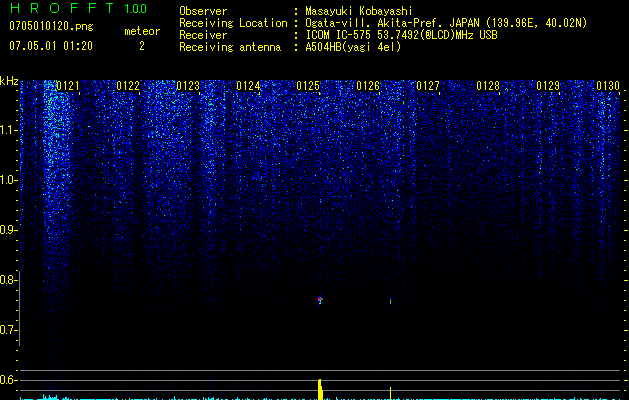Click the 0130 time marker
Screen dimensions: 629x400
pyautogui.click(x=608, y=86)
